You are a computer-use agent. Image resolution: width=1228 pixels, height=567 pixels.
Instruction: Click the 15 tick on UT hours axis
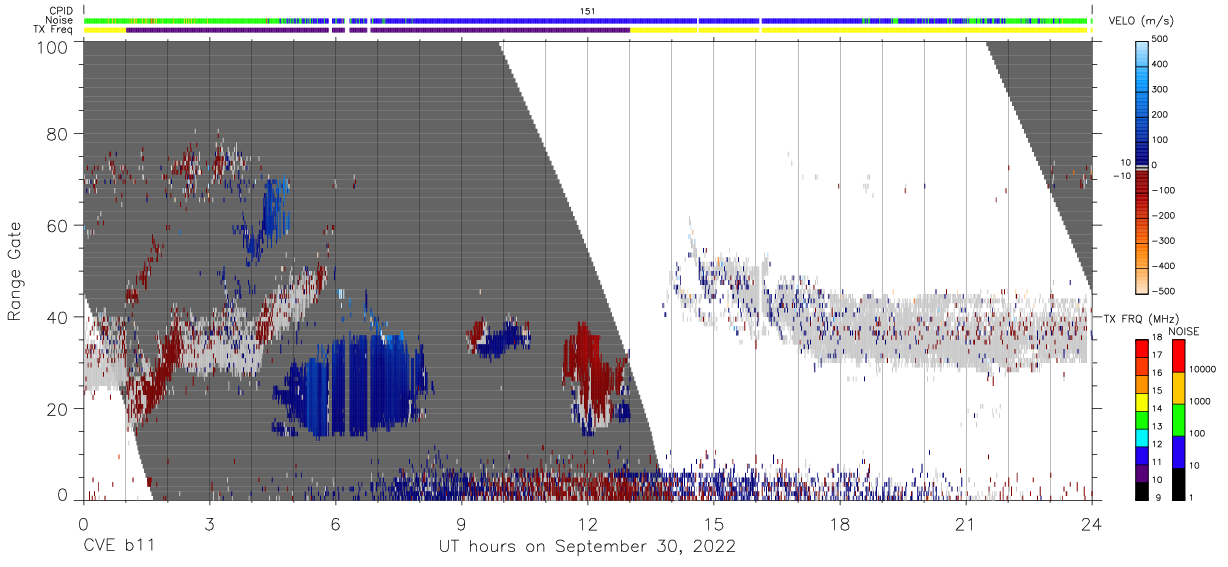[x=714, y=524]
